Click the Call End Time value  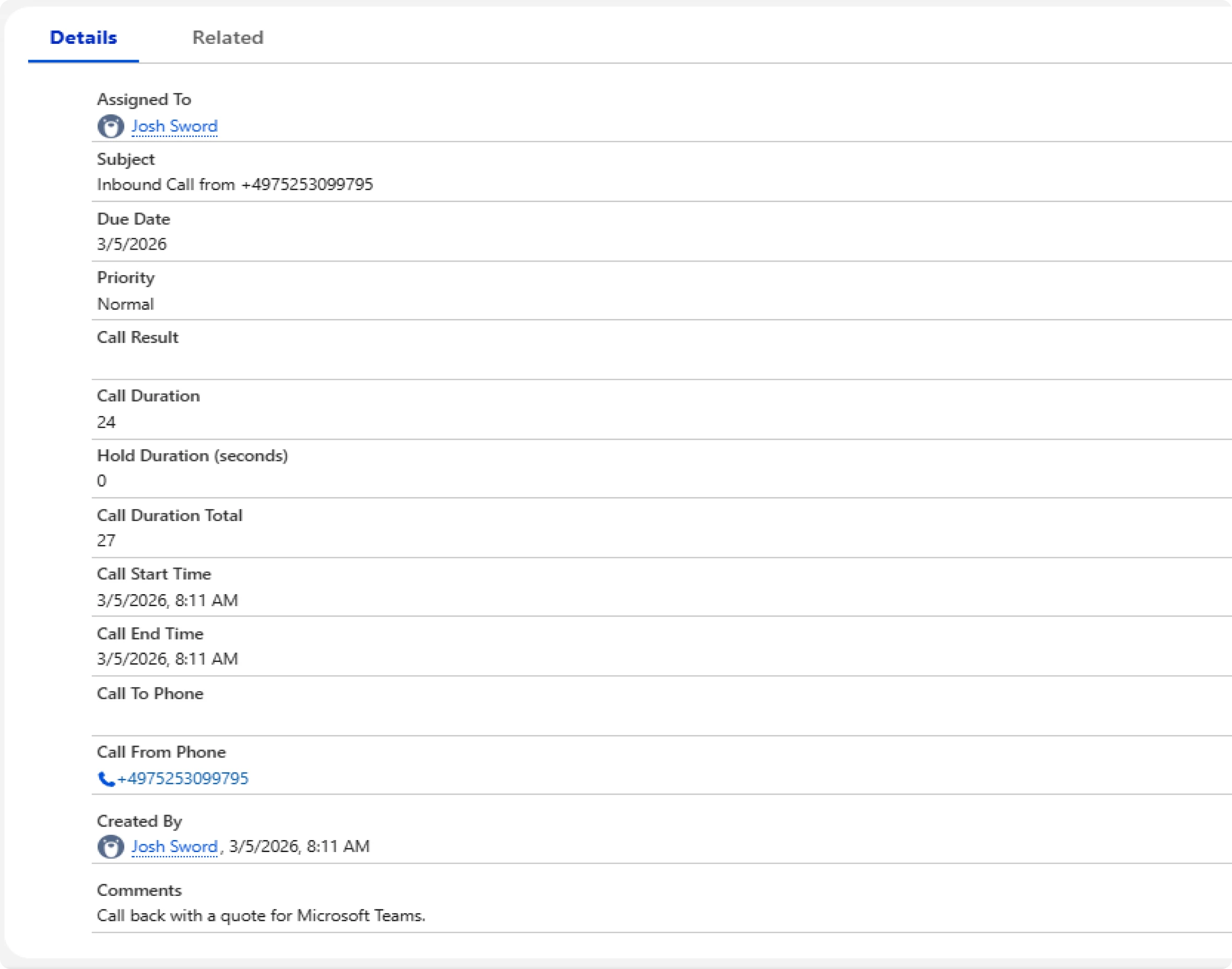(x=168, y=659)
